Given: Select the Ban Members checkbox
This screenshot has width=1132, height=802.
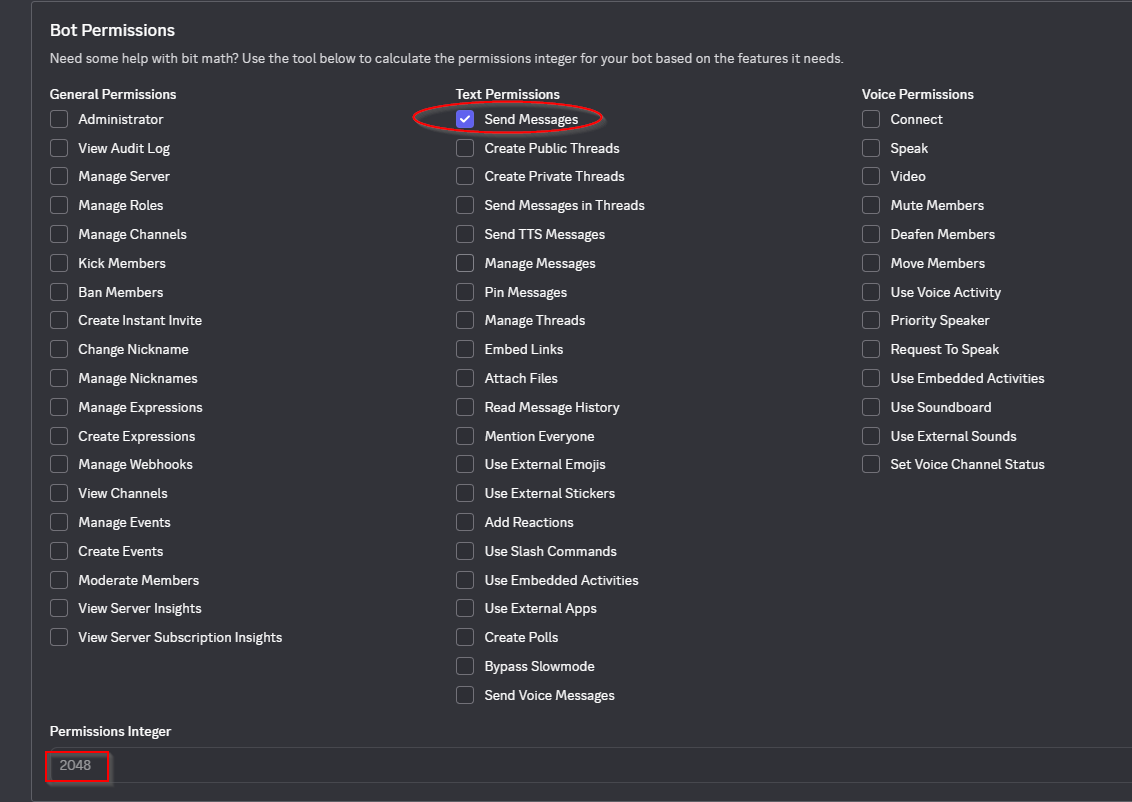Looking at the screenshot, I should point(59,292).
